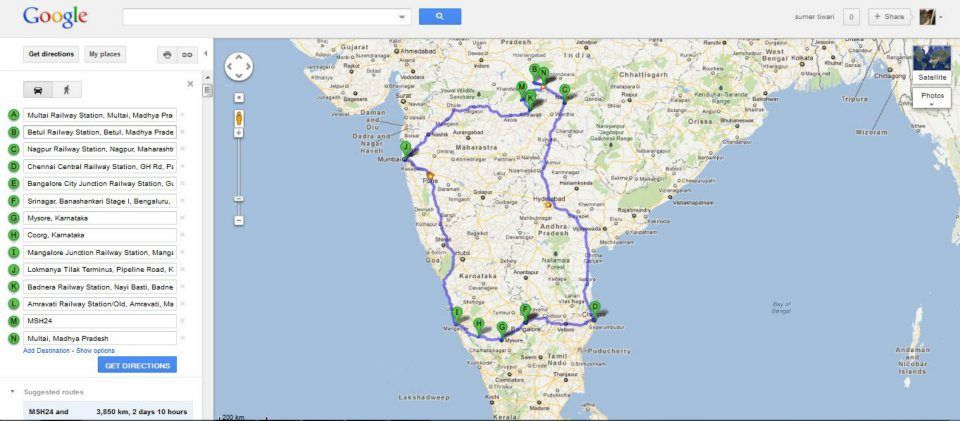
Task: Open the search box suggestion dropdown arrow
Action: (402, 17)
